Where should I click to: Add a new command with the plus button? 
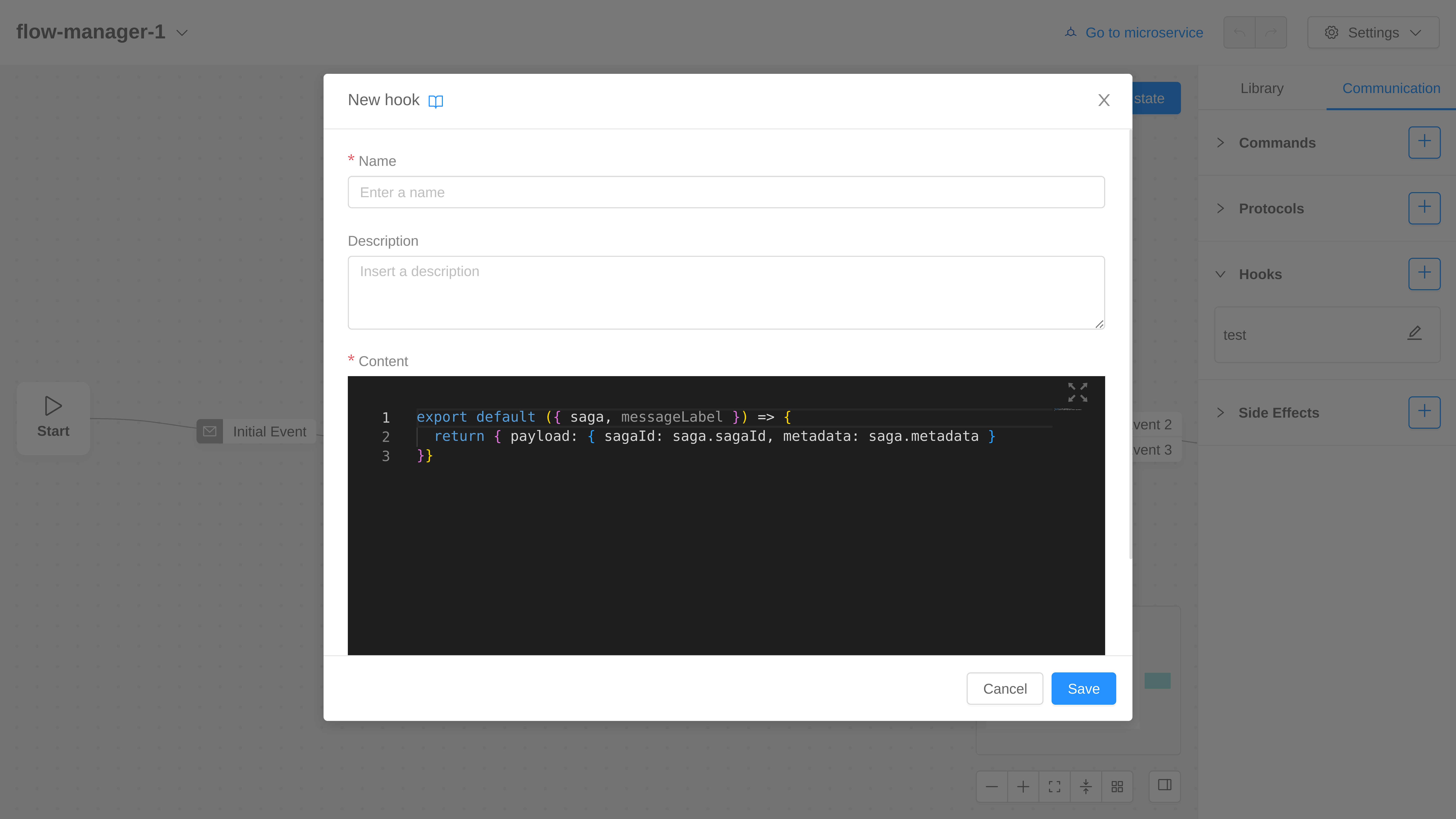coord(1424,142)
